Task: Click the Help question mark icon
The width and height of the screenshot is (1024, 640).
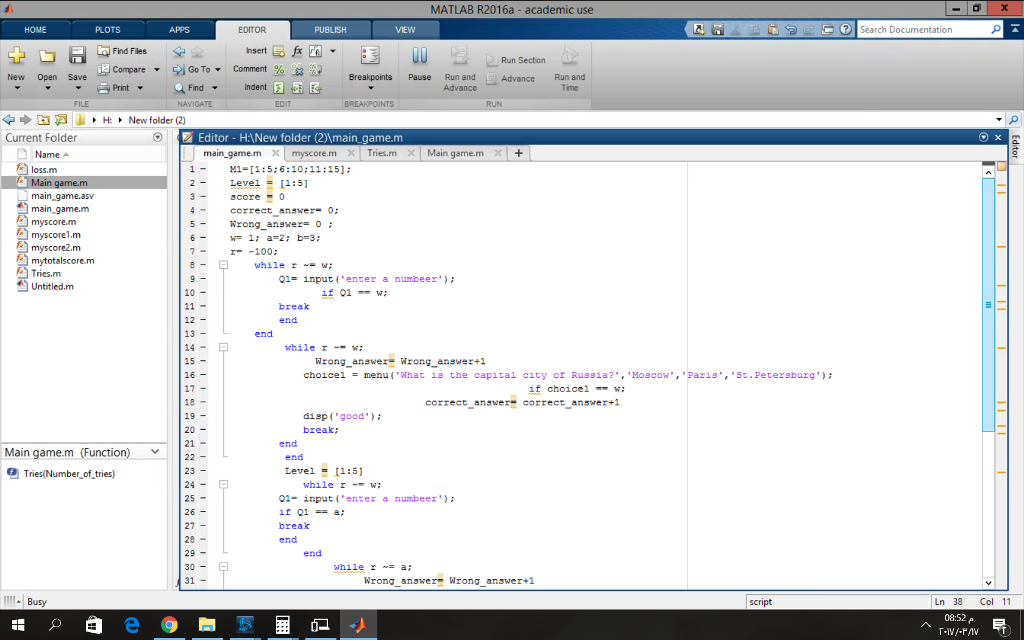Action: point(846,29)
